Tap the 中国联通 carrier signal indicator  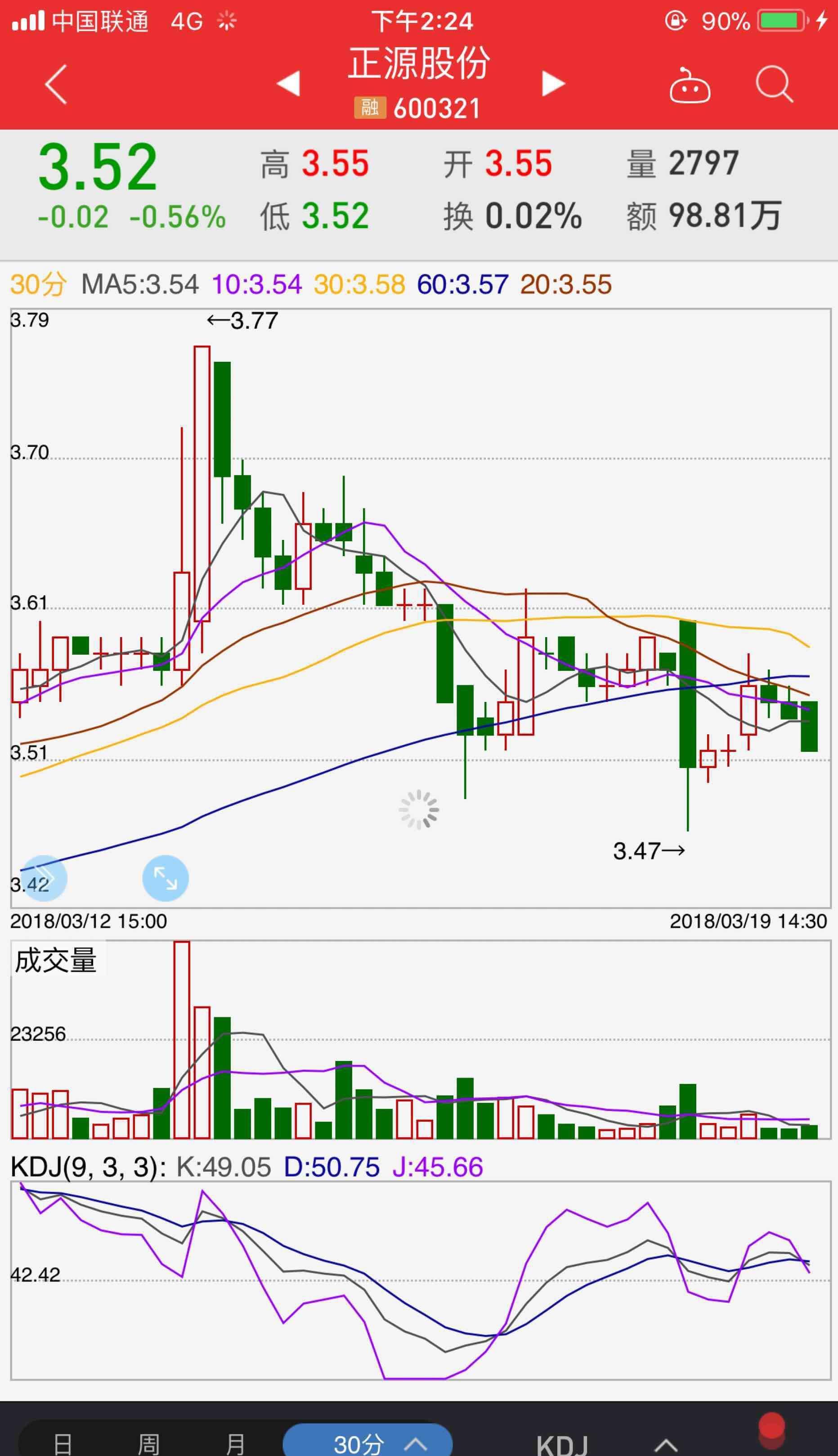[x=80, y=22]
